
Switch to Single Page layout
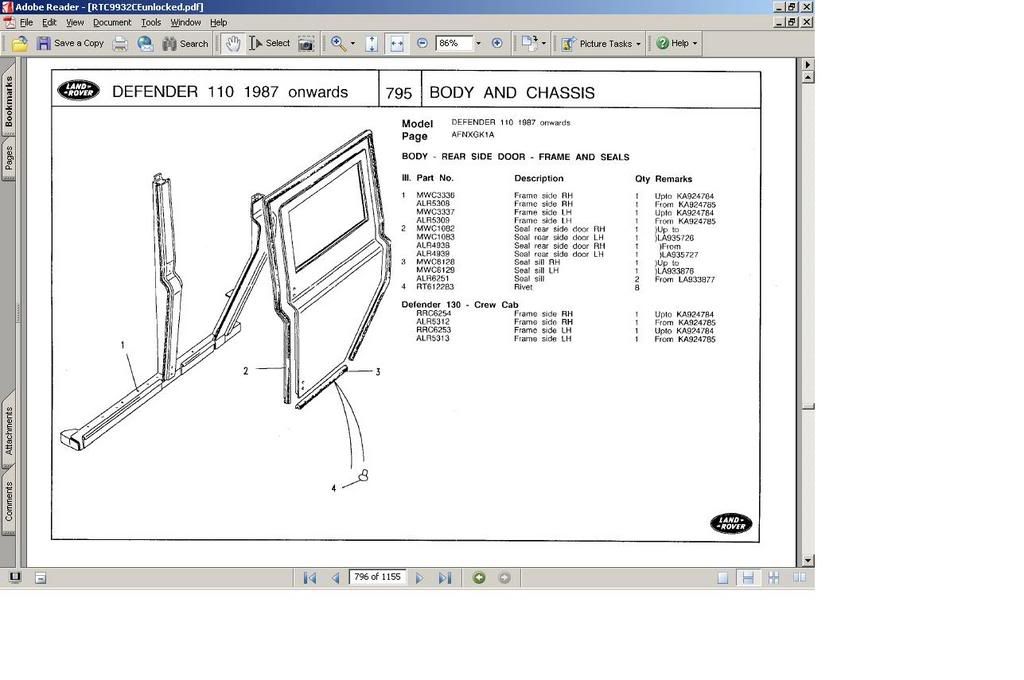pos(722,577)
